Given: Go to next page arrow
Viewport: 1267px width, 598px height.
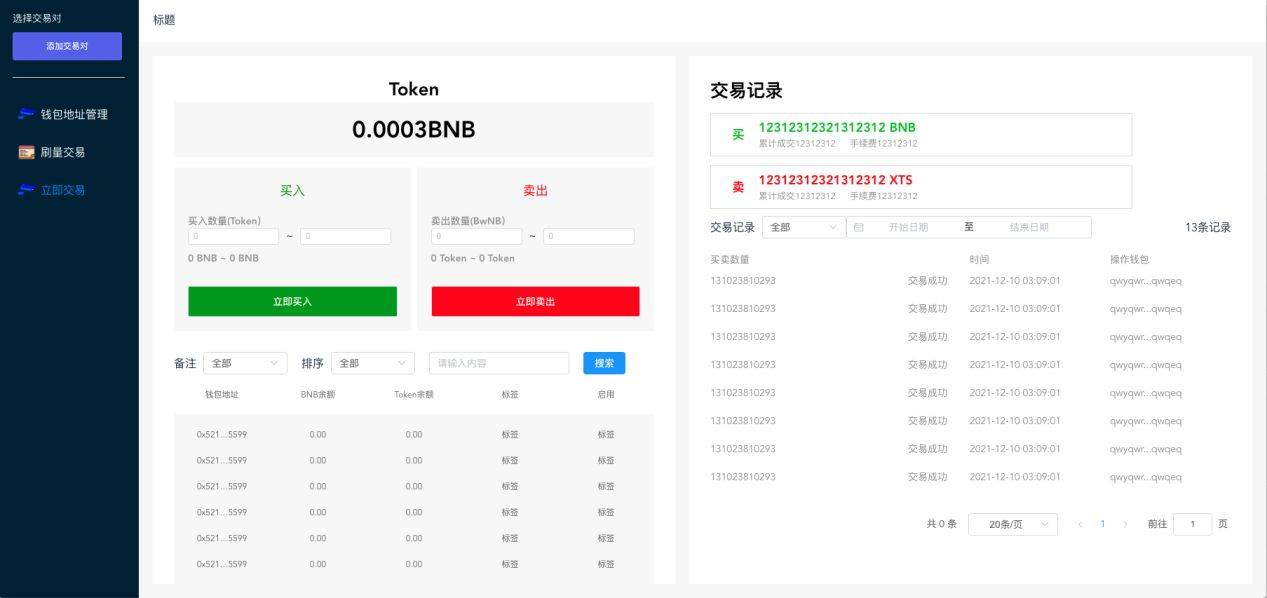Looking at the screenshot, I should (1125, 524).
